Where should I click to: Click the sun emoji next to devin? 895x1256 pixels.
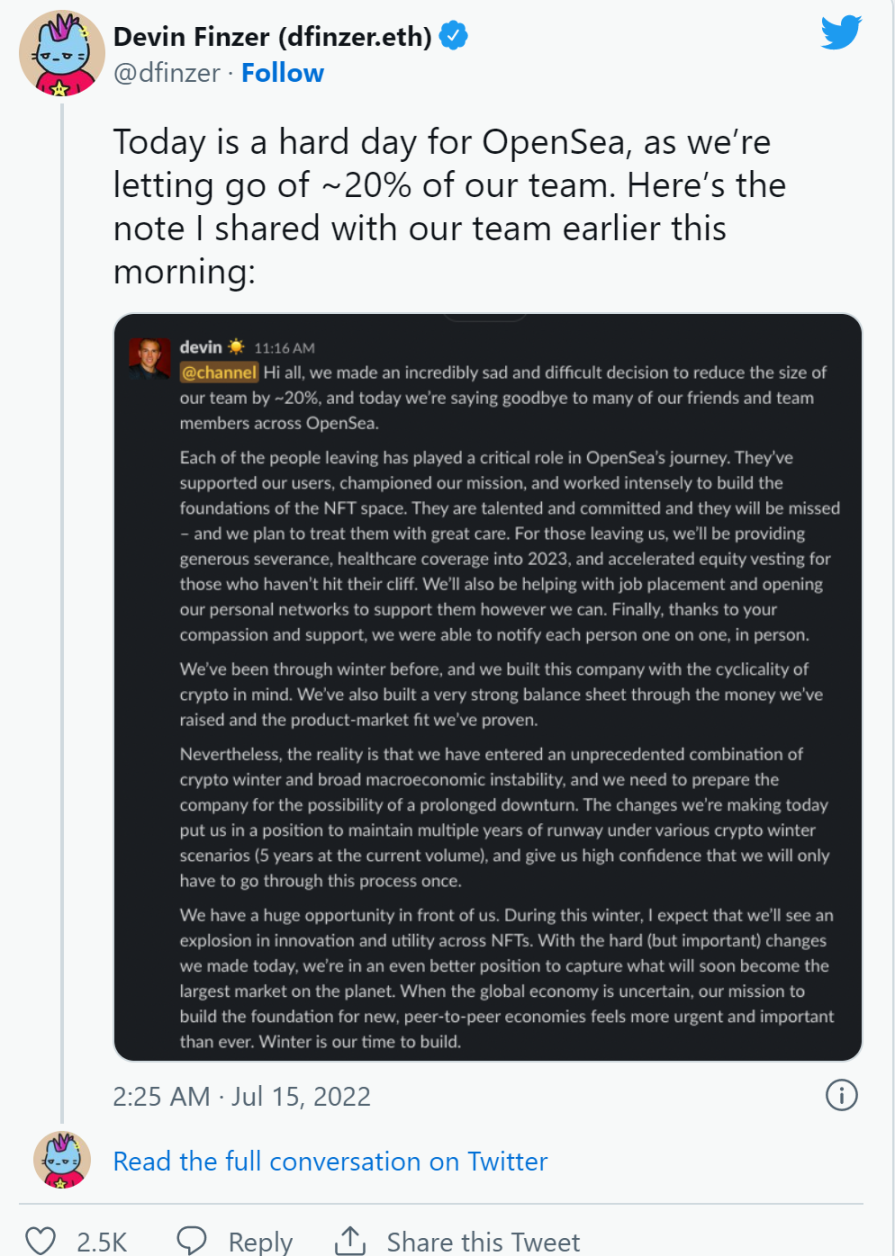[x=236, y=347]
